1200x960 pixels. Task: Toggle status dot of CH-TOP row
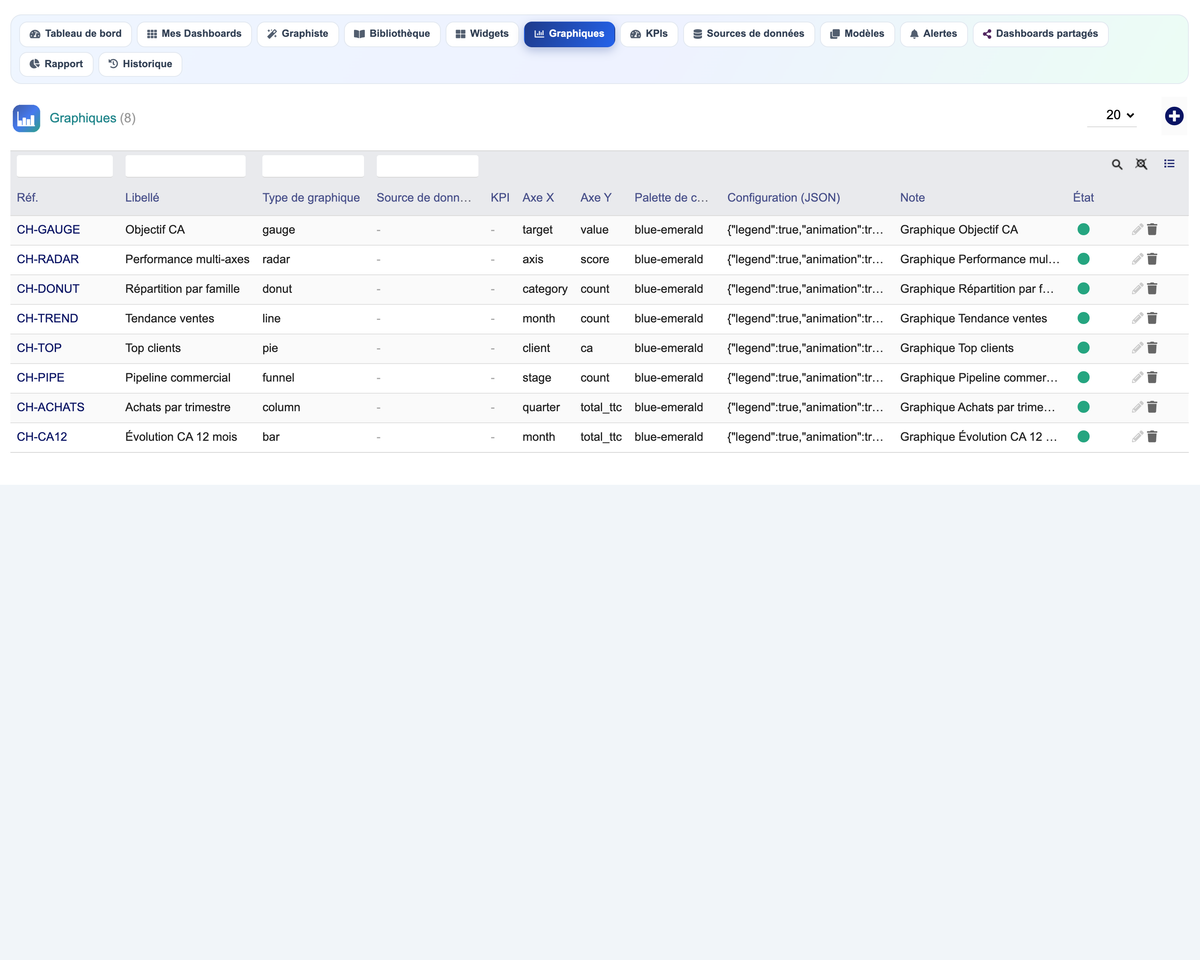click(1083, 348)
